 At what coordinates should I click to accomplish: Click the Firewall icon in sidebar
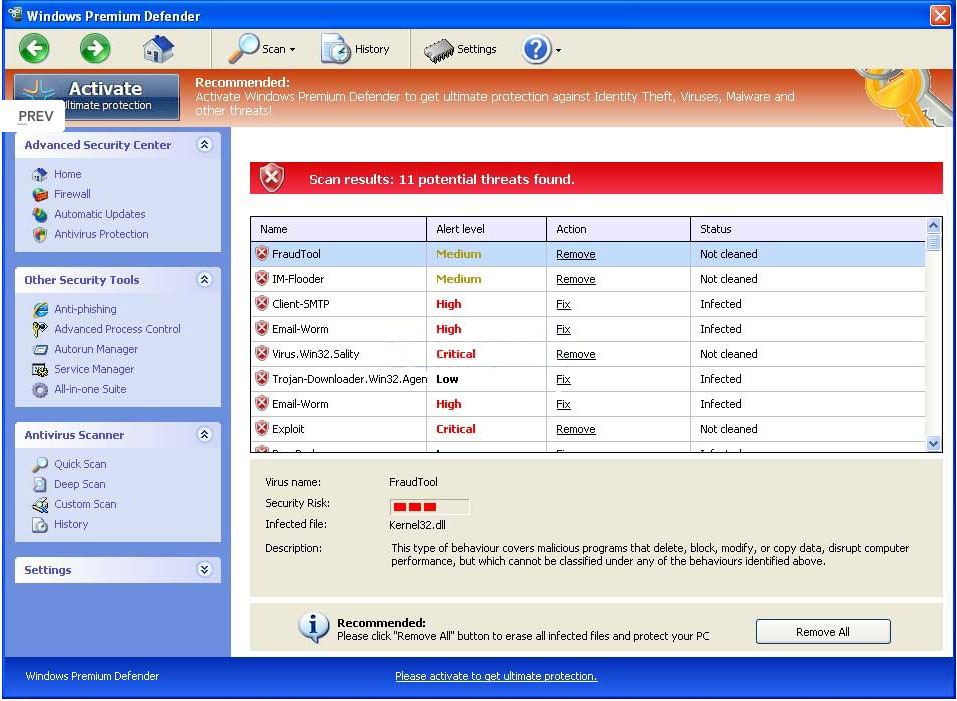(40, 195)
